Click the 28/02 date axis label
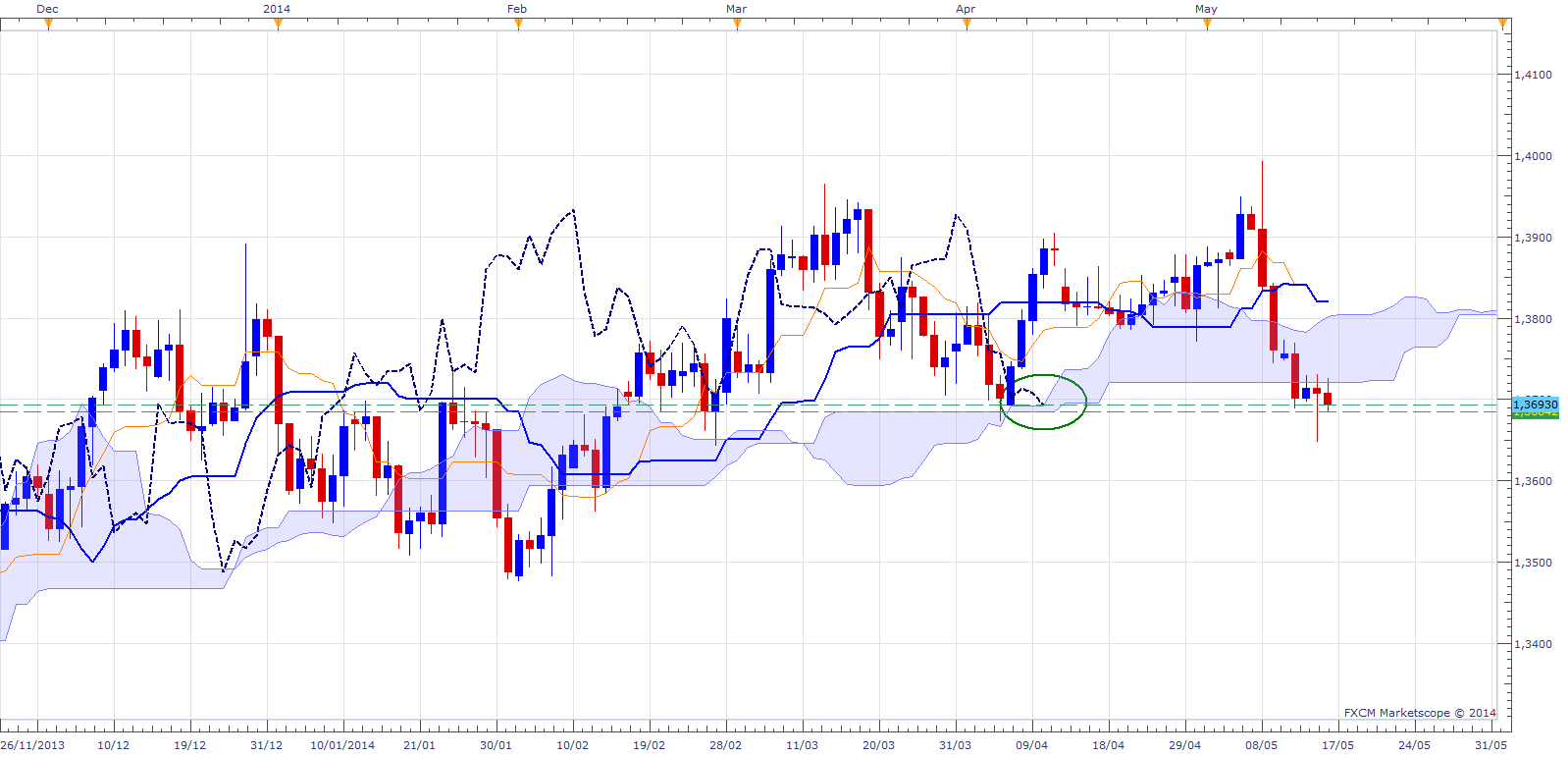Screen dimensions: 1568x757 pos(725,745)
